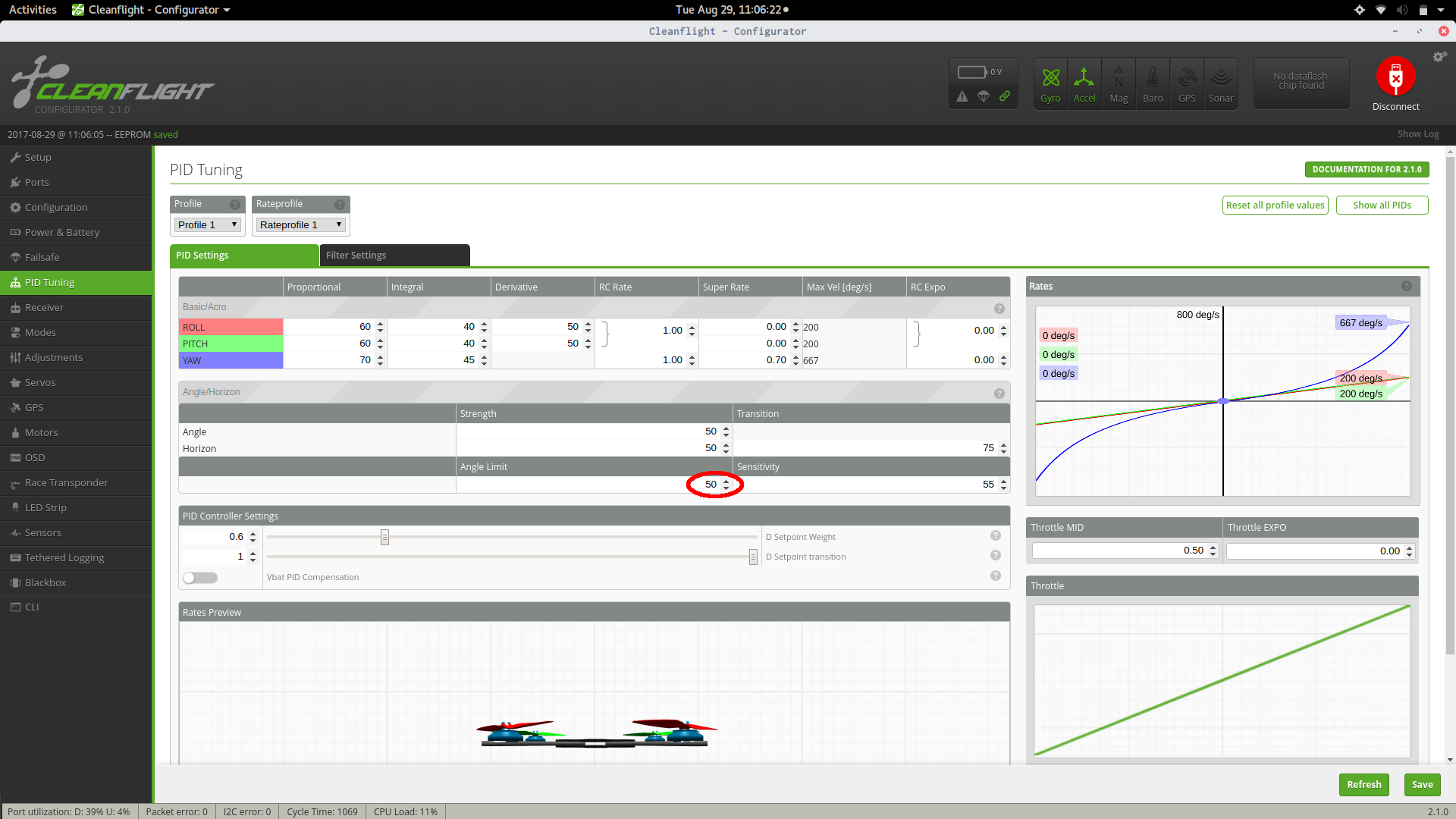Screen dimensions: 1456x819
Task: Open Cleanflight Configurator app menu in top bar
Action: point(152,10)
